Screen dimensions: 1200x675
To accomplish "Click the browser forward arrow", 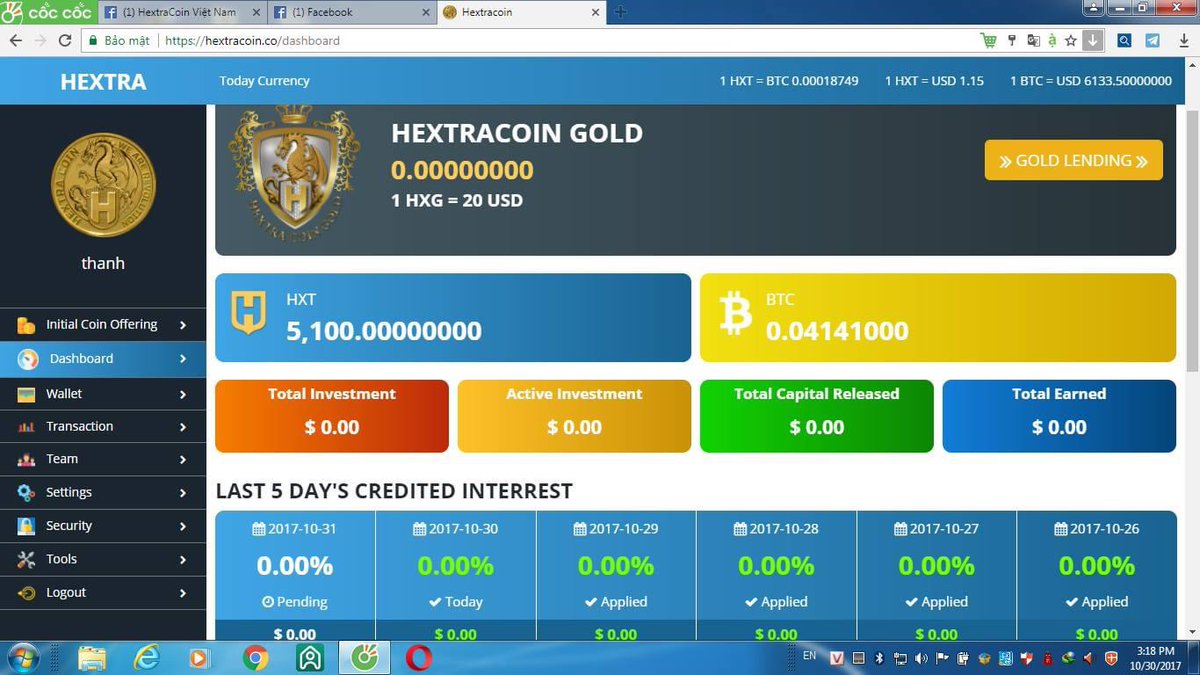I will [x=40, y=41].
